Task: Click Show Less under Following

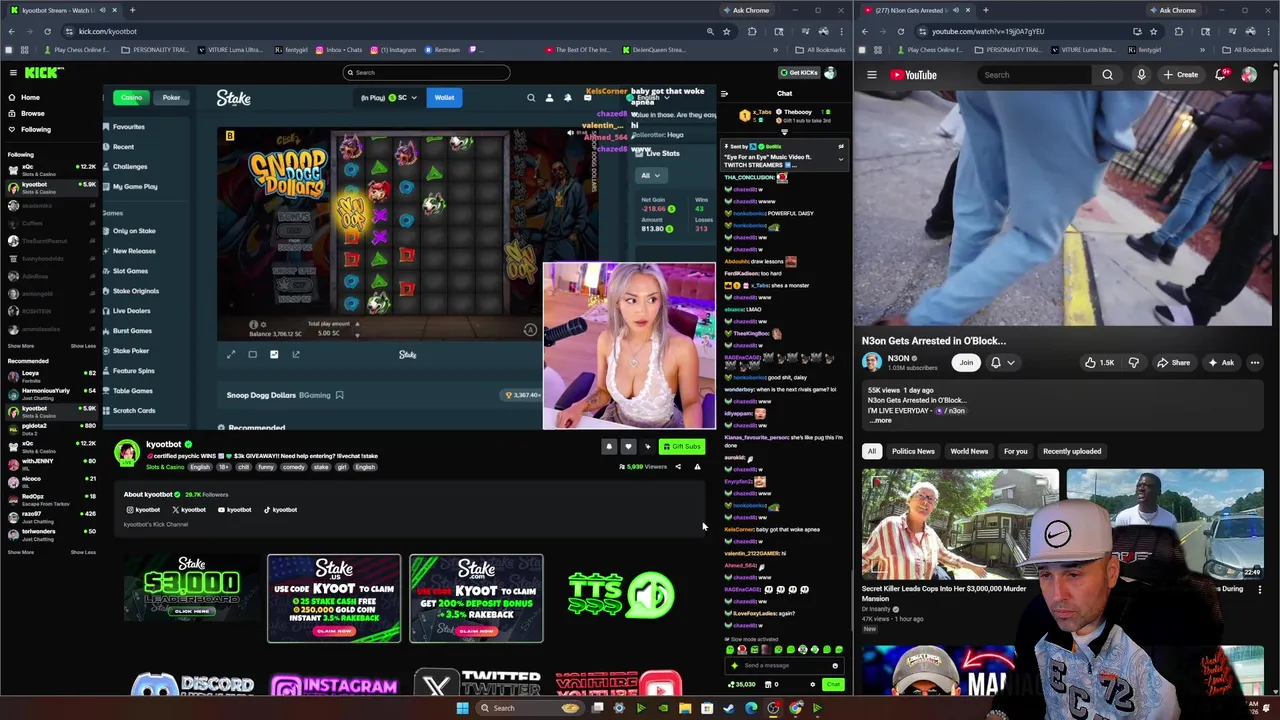Action: pyautogui.click(x=83, y=346)
